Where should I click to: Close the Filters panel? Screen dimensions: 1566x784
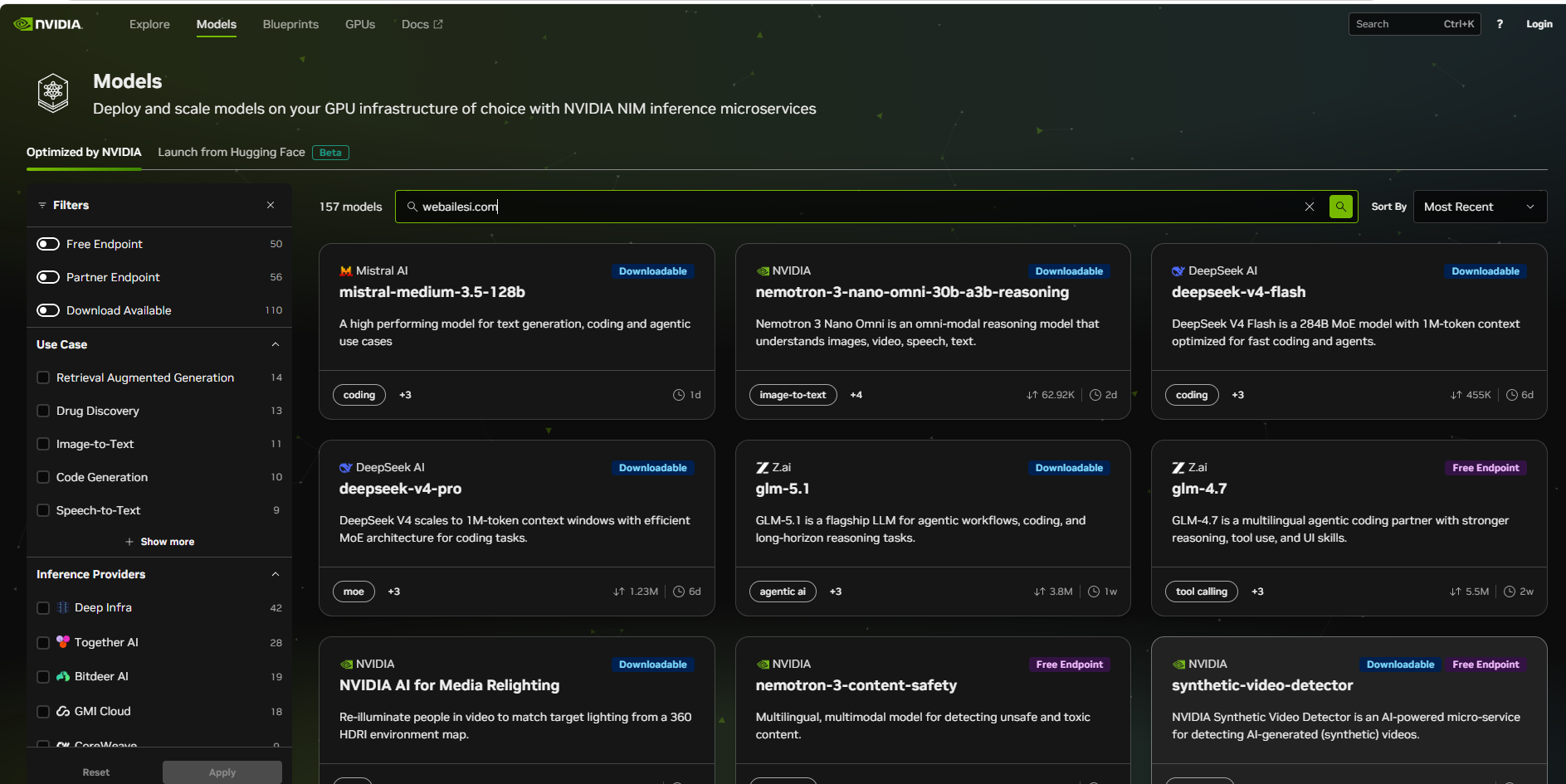(x=271, y=205)
